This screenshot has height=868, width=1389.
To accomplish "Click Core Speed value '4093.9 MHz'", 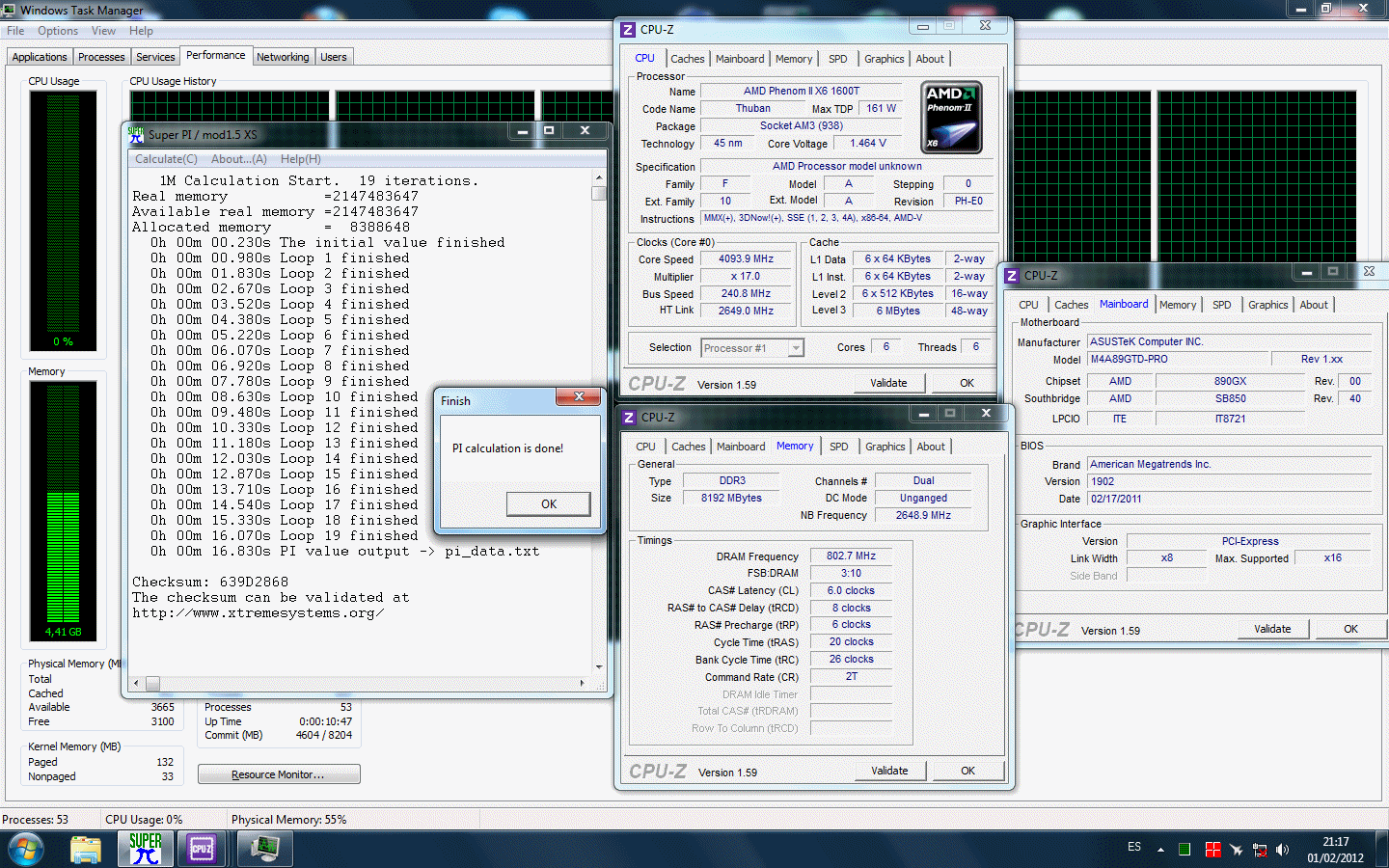I will click(746, 258).
